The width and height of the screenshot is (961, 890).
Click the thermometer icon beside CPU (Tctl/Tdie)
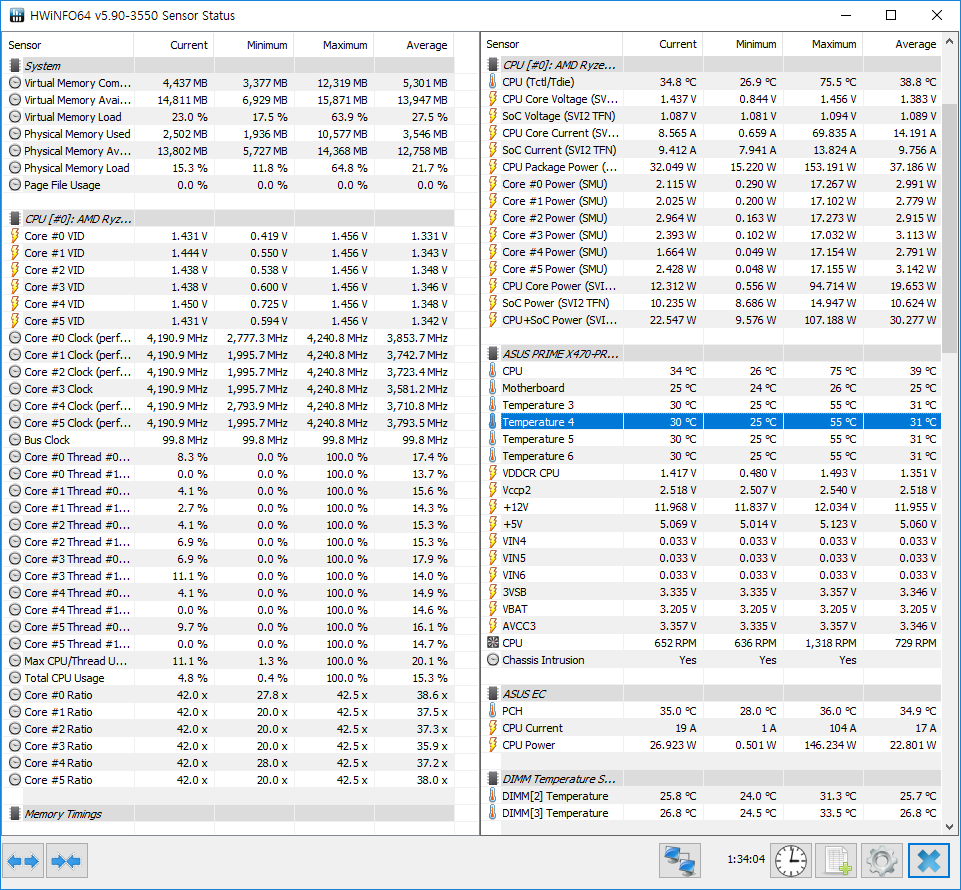pyautogui.click(x=493, y=82)
